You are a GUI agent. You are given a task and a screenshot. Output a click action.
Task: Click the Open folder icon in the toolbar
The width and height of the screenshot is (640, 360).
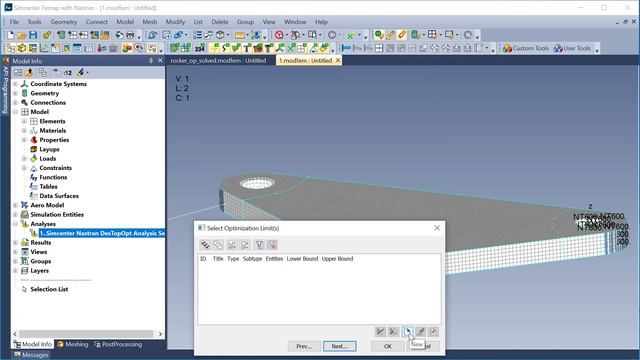[22, 35]
